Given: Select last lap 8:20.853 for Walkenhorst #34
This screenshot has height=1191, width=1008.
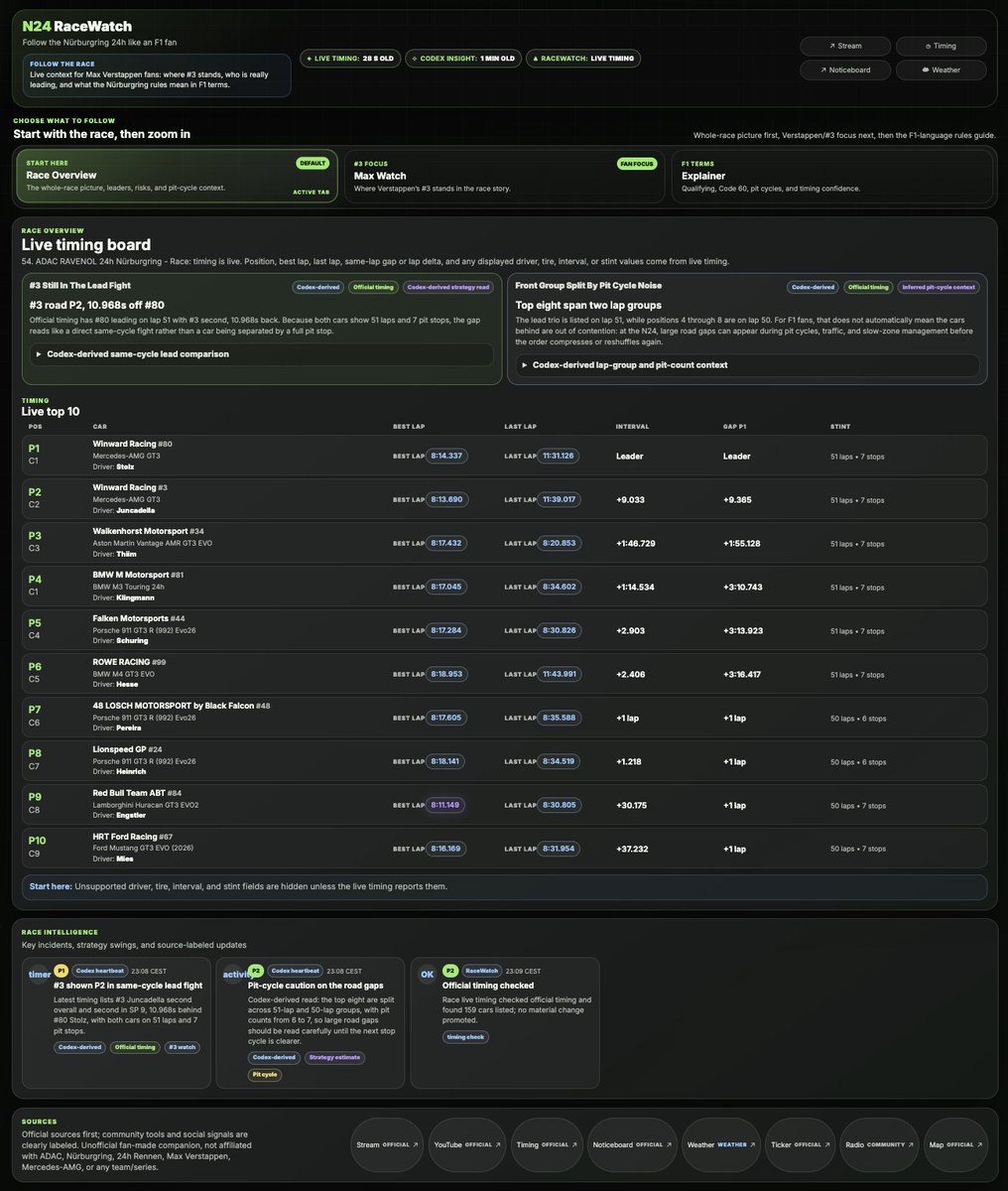Looking at the screenshot, I should [x=559, y=543].
